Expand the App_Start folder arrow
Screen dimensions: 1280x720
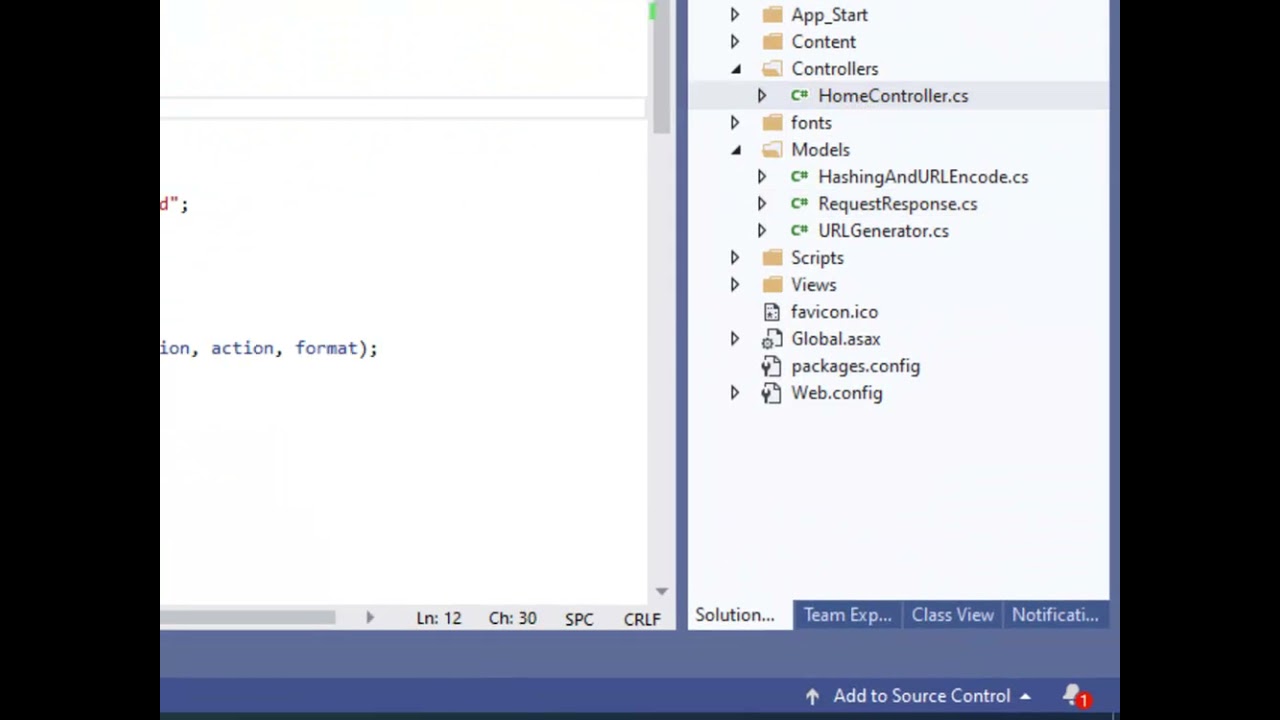point(735,15)
